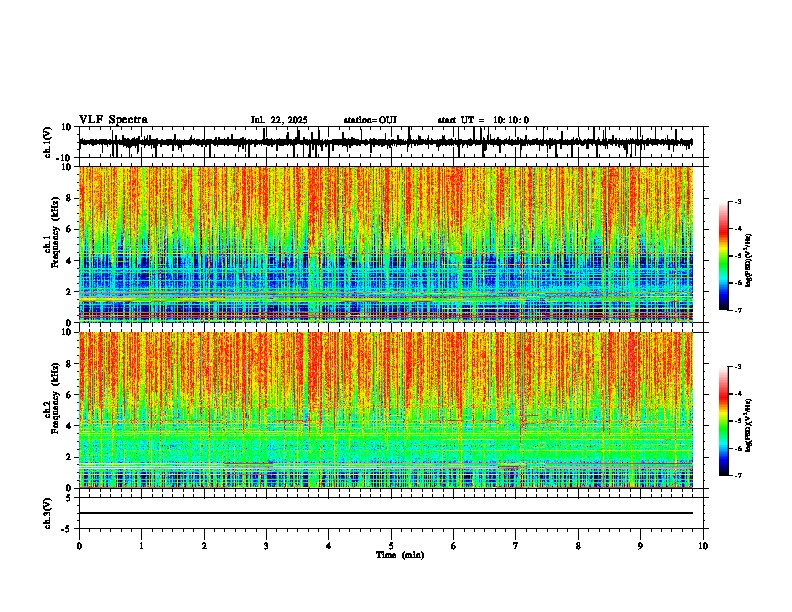Click the ch.1 spectrogram color bar
This screenshot has height=612, width=792.
tap(724, 256)
